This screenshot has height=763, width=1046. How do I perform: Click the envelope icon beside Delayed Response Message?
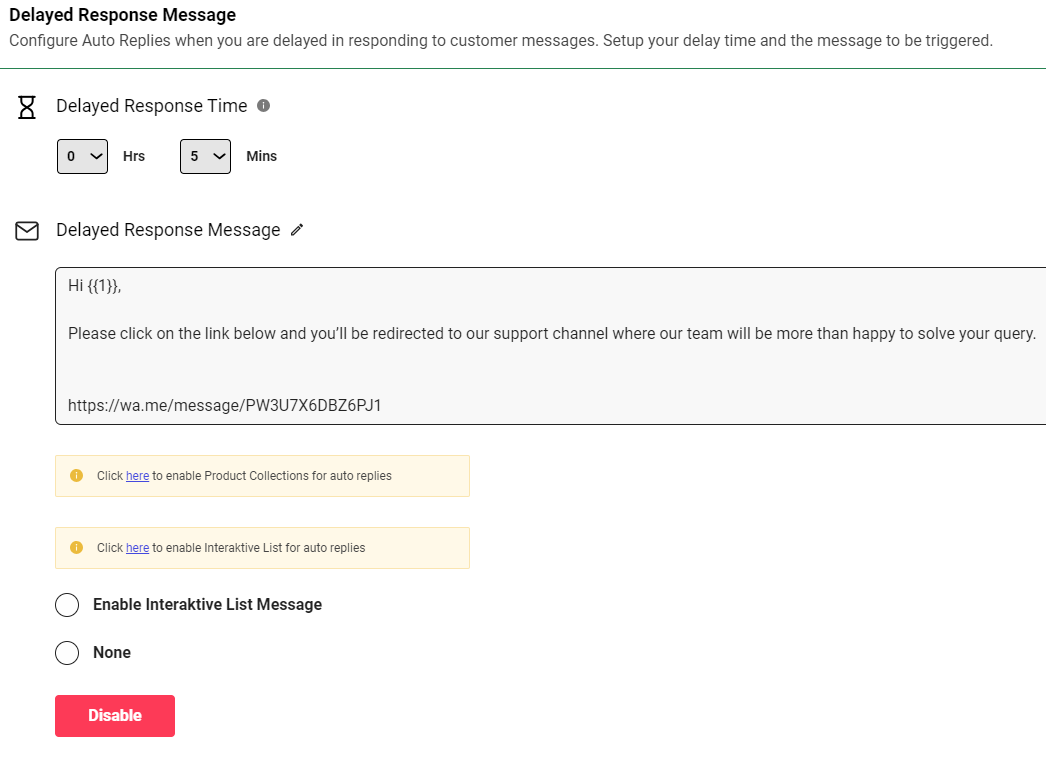27,231
